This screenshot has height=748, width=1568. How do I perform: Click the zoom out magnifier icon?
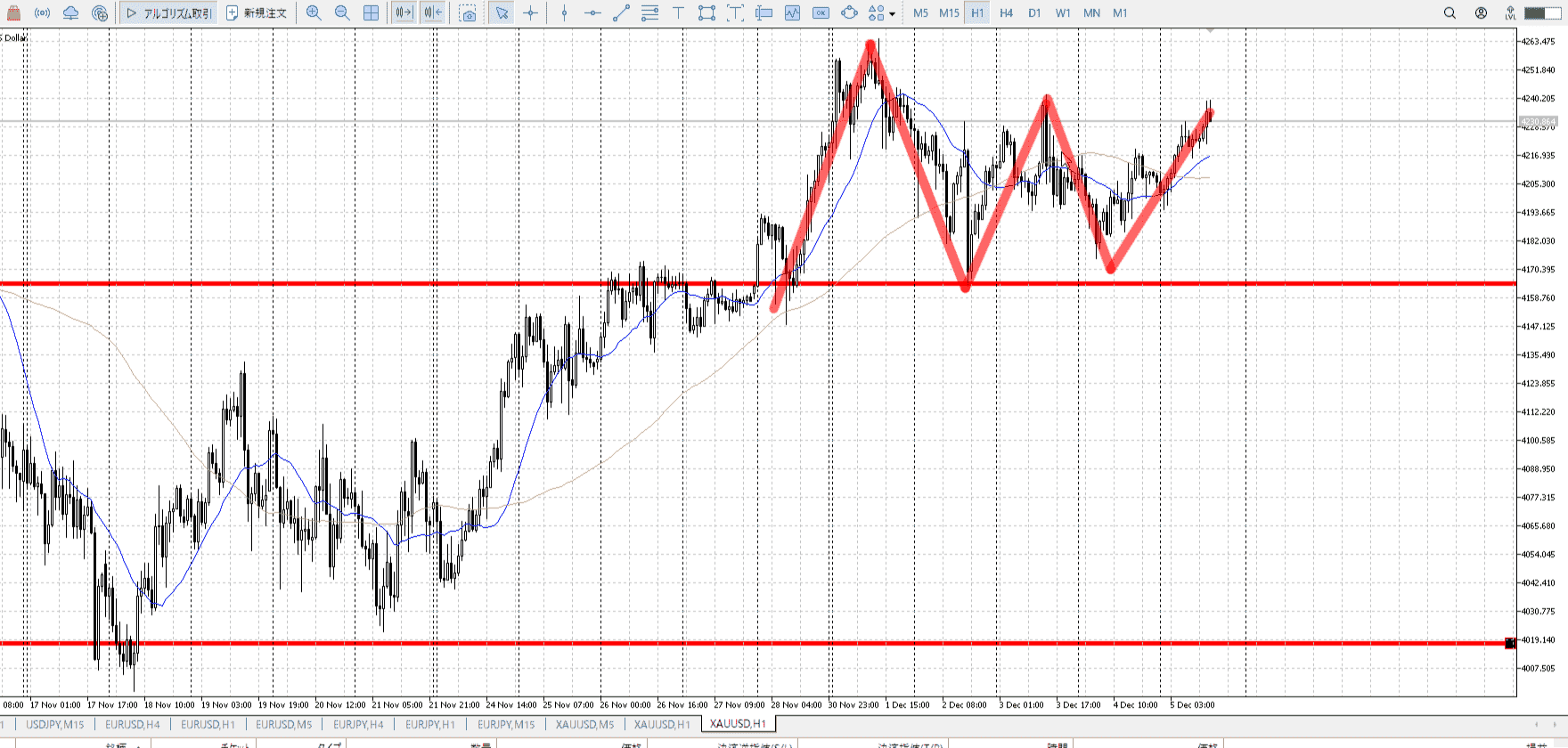click(342, 13)
